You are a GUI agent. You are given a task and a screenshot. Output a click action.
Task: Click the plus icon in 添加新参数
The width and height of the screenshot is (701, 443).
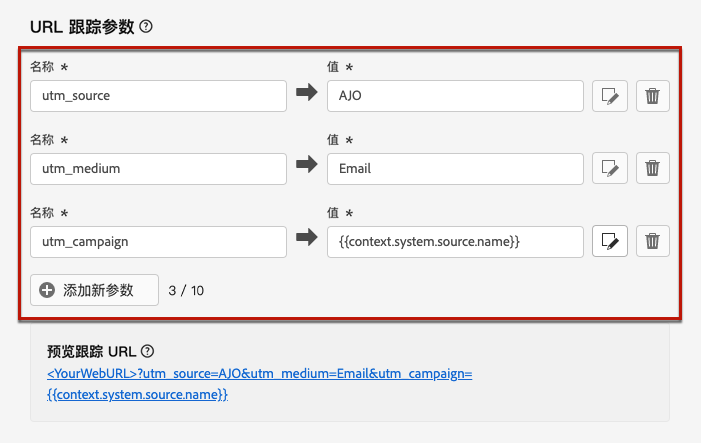[47, 290]
